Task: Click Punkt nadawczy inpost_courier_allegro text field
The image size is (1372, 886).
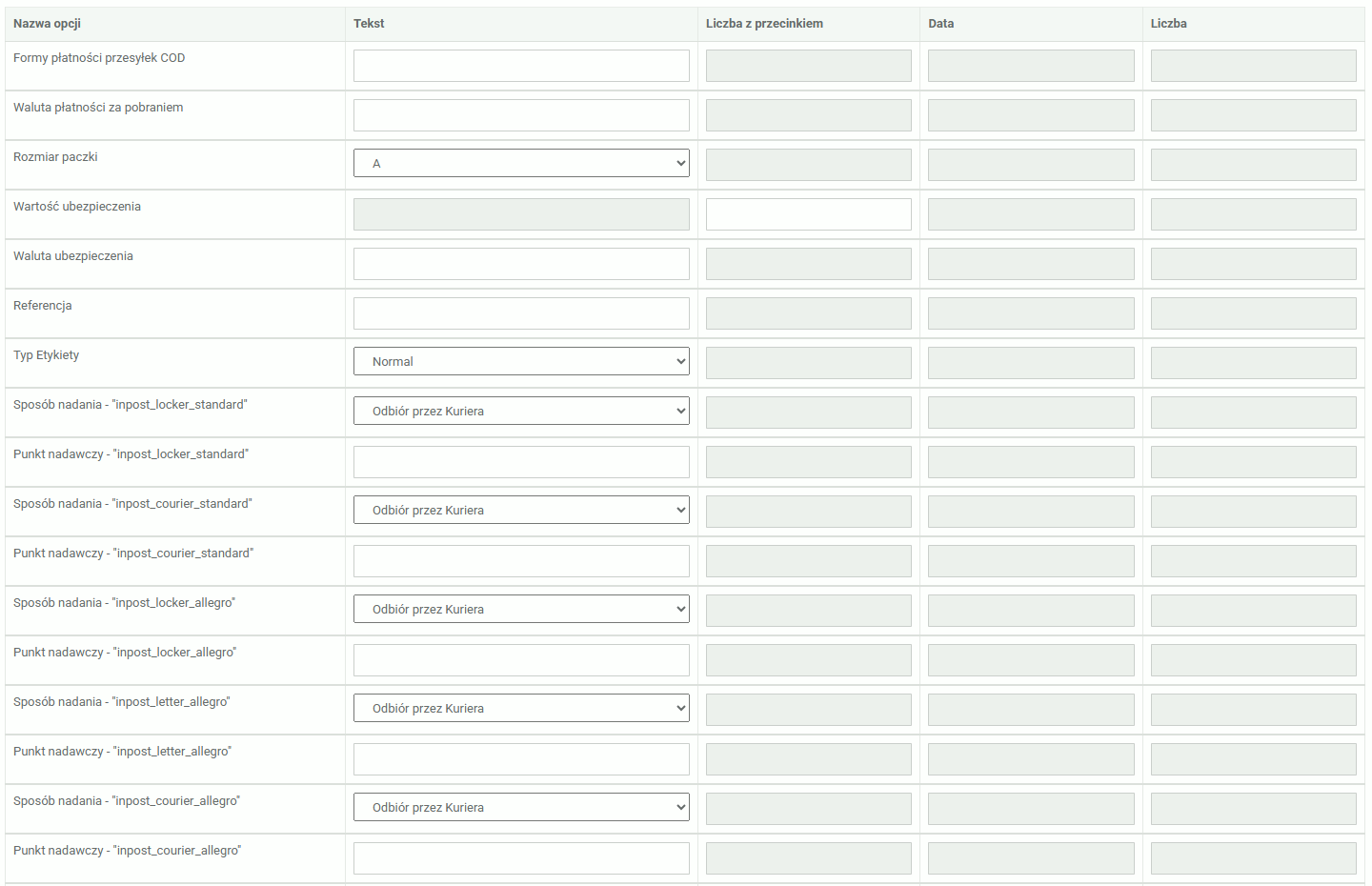Action: pyautogui.click(x=521, y=858)
